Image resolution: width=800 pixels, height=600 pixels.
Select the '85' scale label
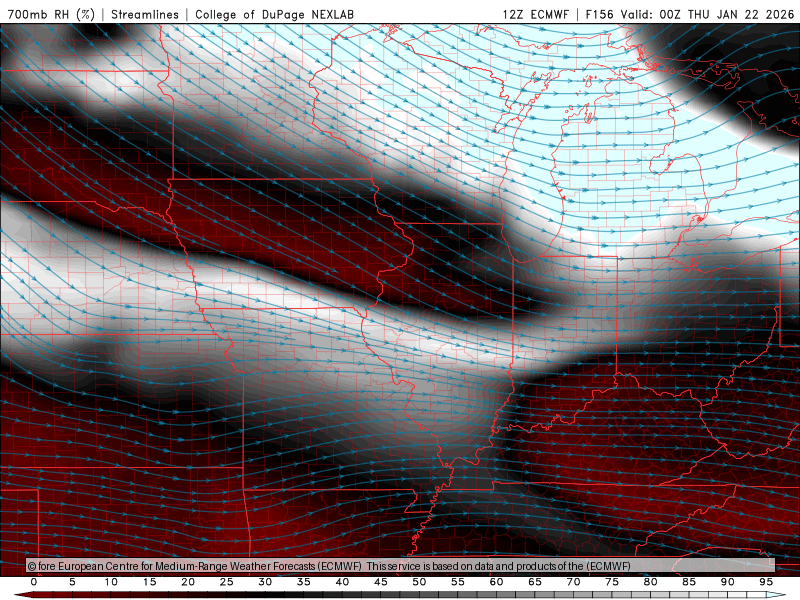(x=689, y=582)
